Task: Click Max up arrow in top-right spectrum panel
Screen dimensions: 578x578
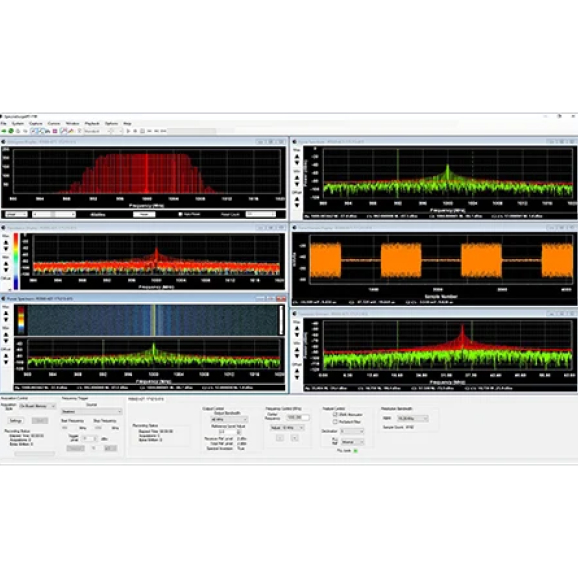Action: coord(297,156)
